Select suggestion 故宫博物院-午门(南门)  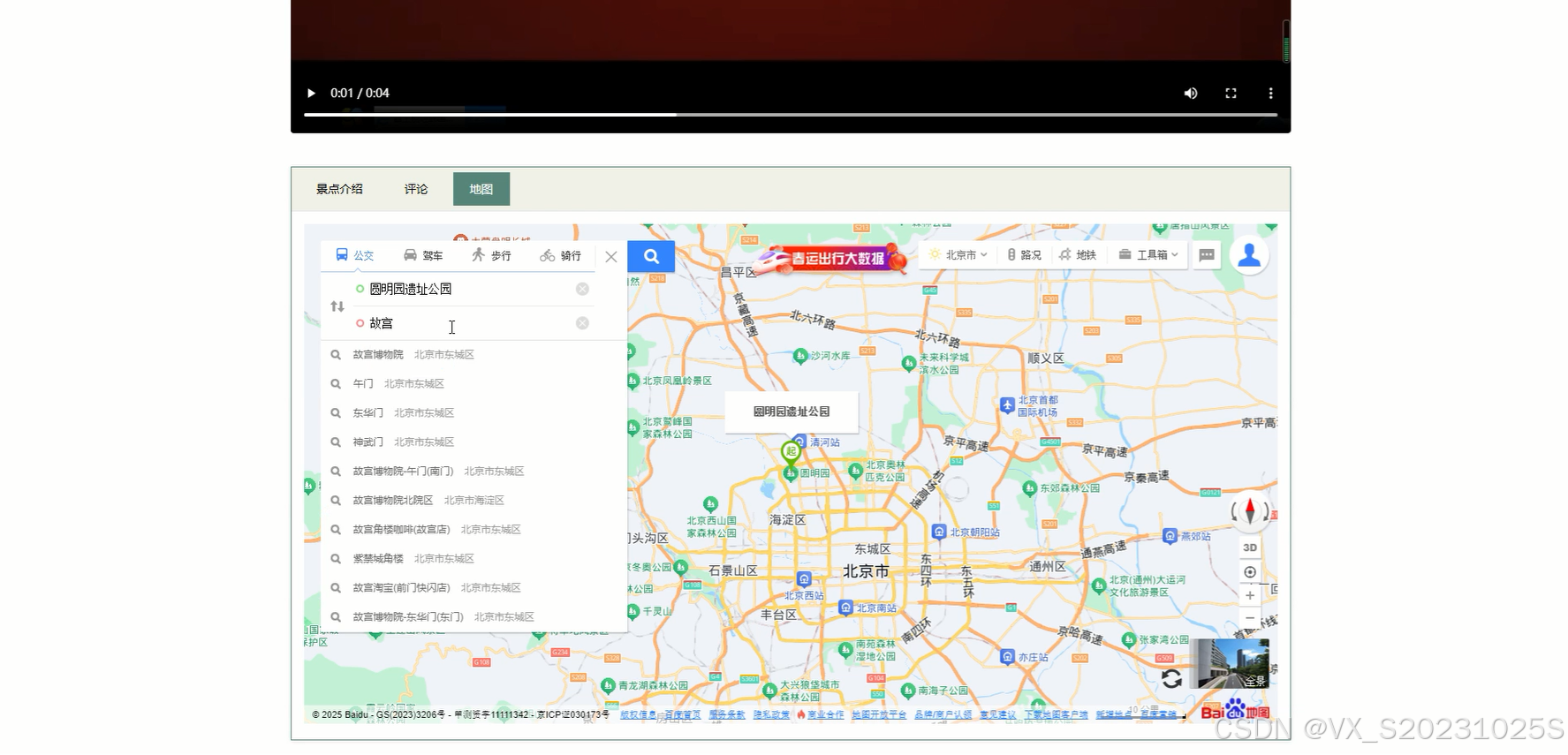(473, 471)
